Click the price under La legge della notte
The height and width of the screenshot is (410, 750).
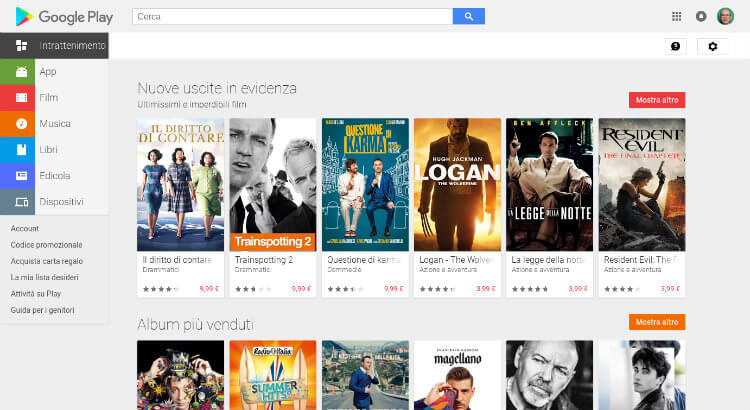578,289
